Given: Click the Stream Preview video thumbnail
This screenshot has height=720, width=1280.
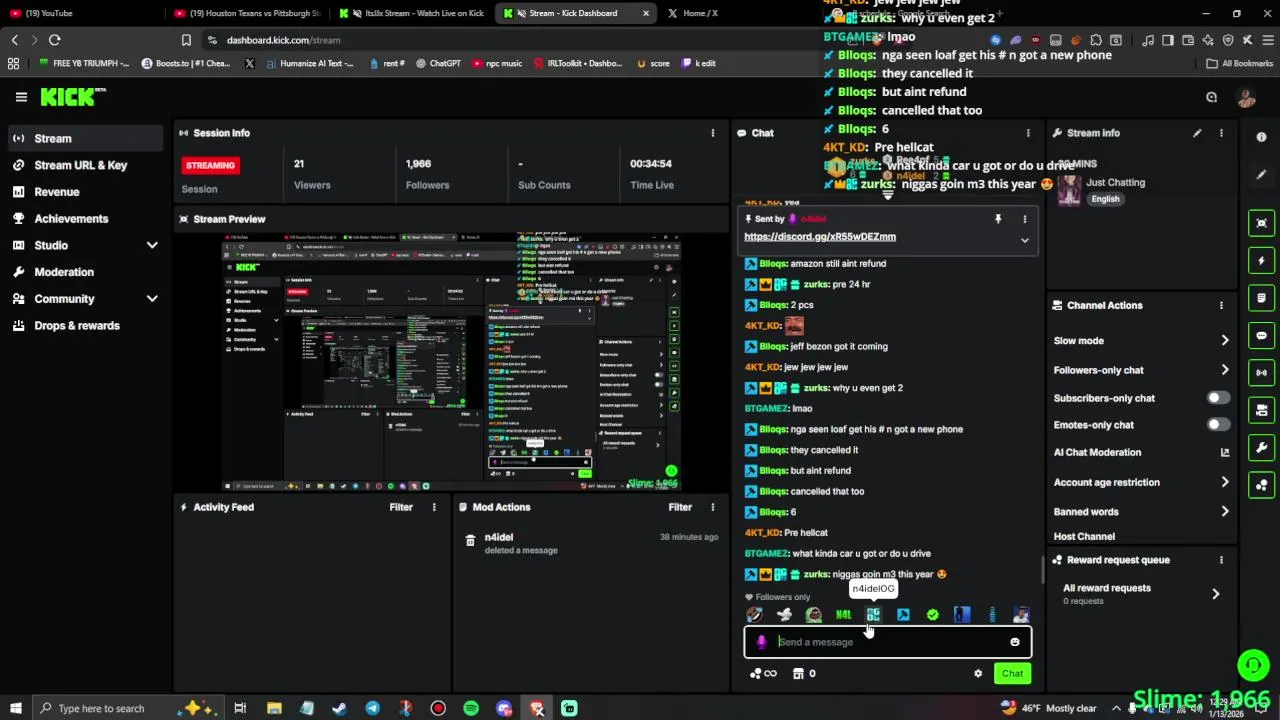Looking at the screenshot, I should tap(452, 362).
